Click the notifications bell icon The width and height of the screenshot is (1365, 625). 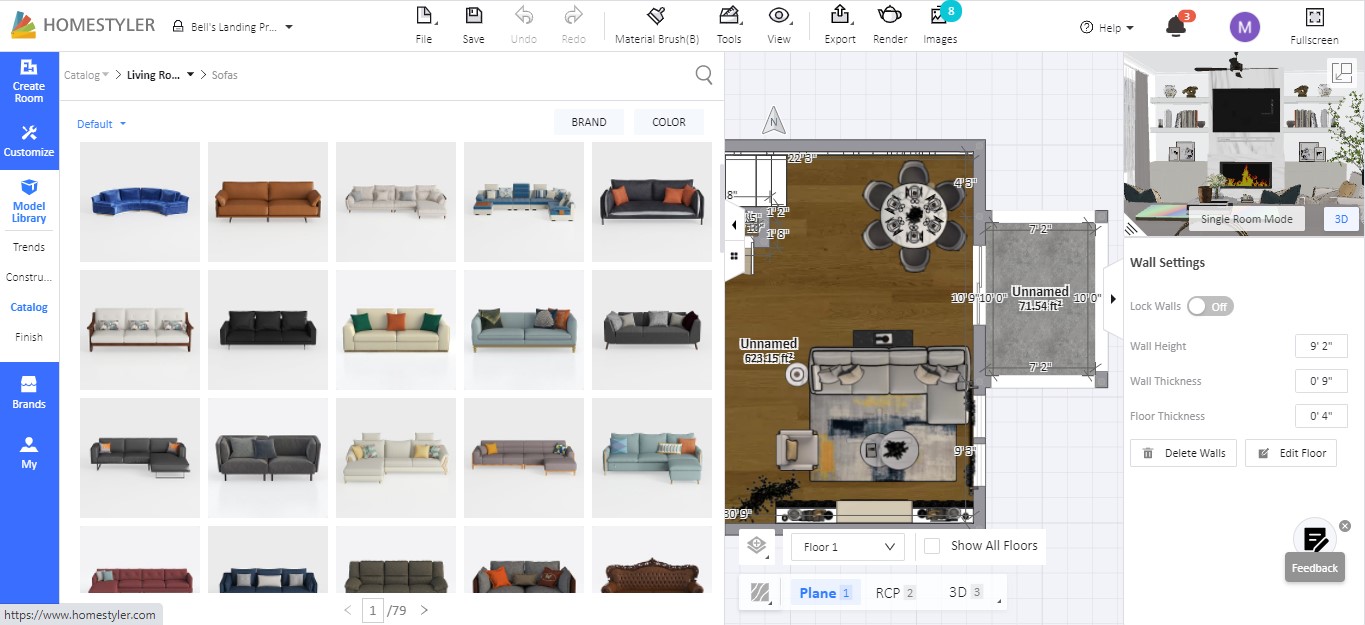(1176, 27)
